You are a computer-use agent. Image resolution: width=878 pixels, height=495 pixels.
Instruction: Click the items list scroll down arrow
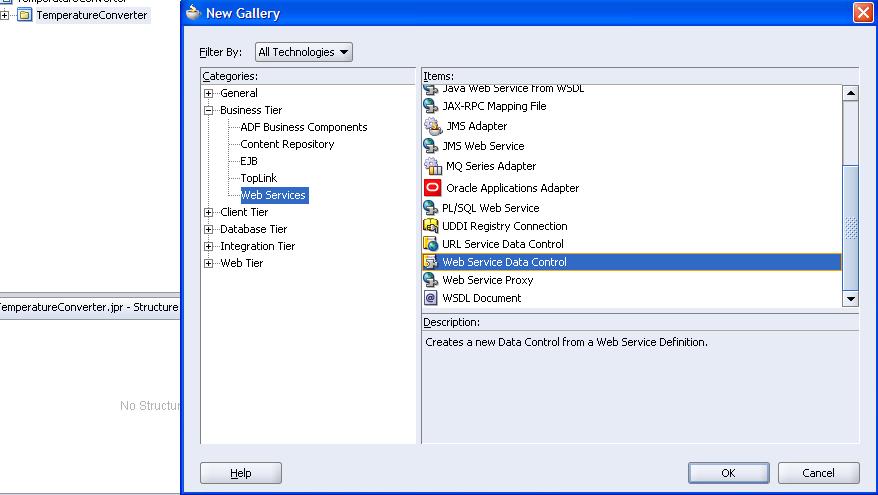click(851, 299)
